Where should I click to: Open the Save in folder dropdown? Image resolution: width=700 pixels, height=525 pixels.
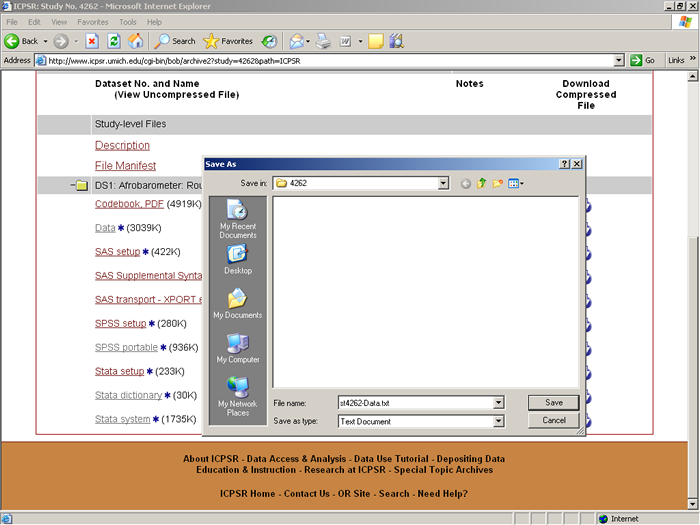(x=443, y=183)
